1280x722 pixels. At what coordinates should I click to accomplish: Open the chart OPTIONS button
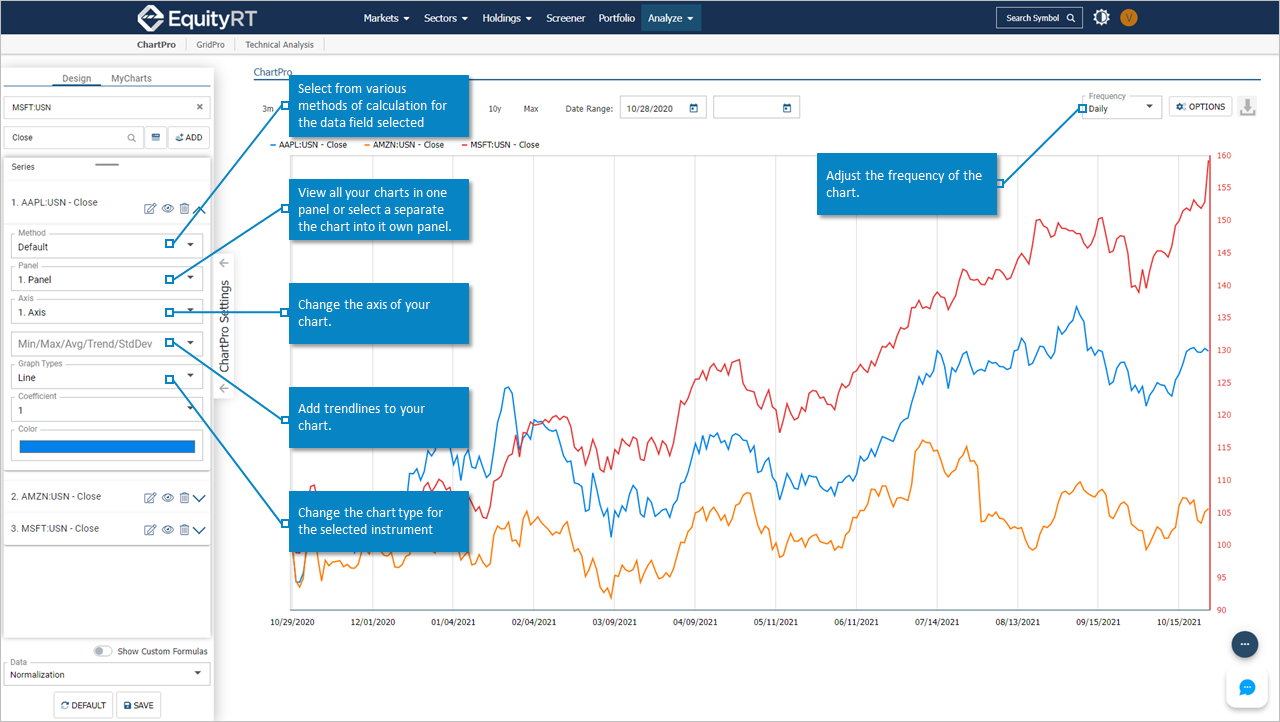tap(1200, 107)
